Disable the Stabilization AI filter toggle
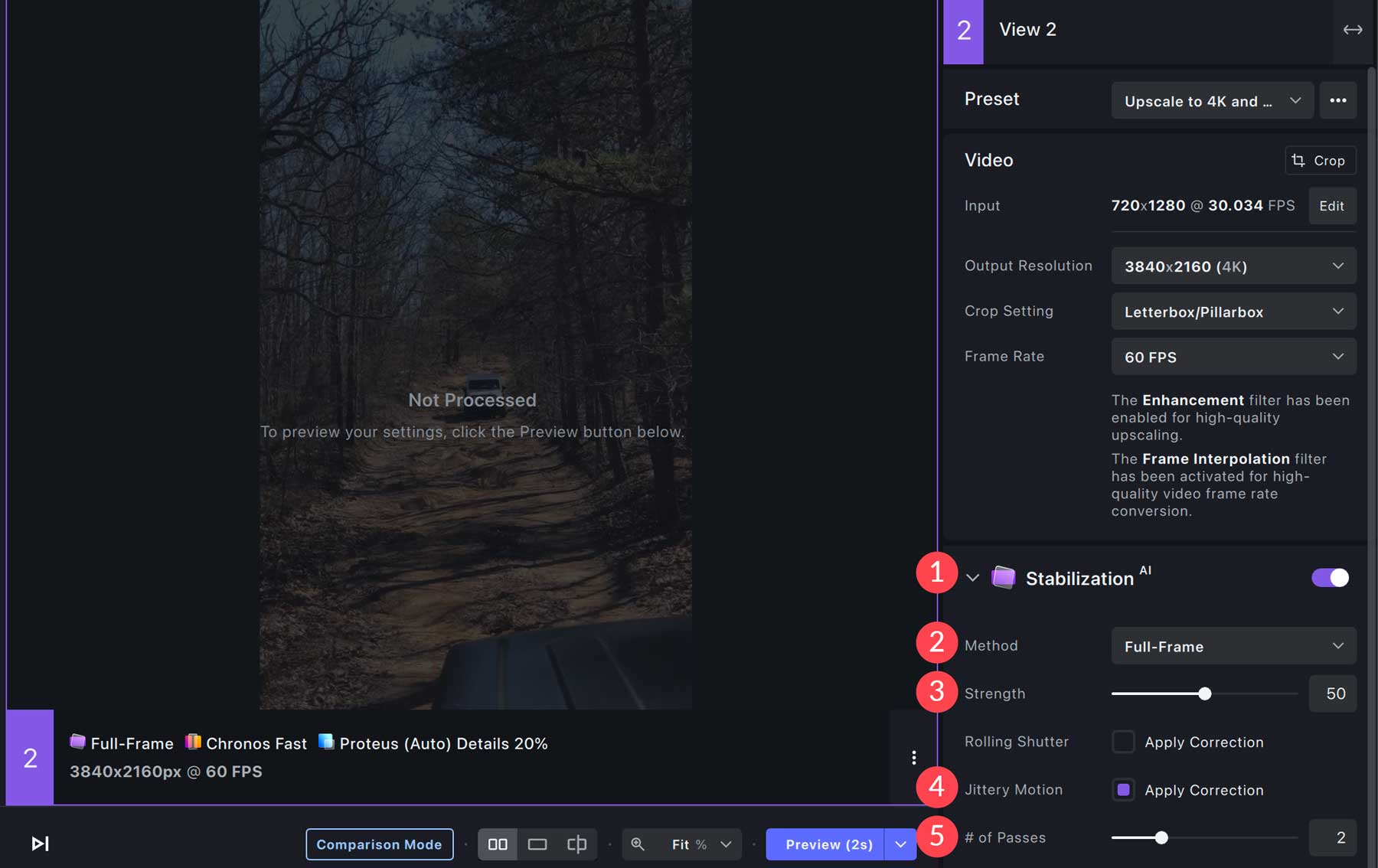The height and width of the screenshot is (868, 1378). point(1329,578)
